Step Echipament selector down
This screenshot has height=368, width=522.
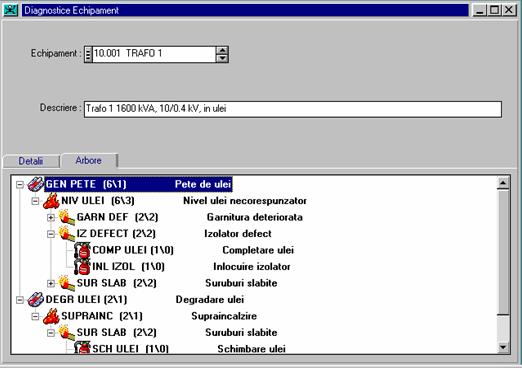coord(222,58)
